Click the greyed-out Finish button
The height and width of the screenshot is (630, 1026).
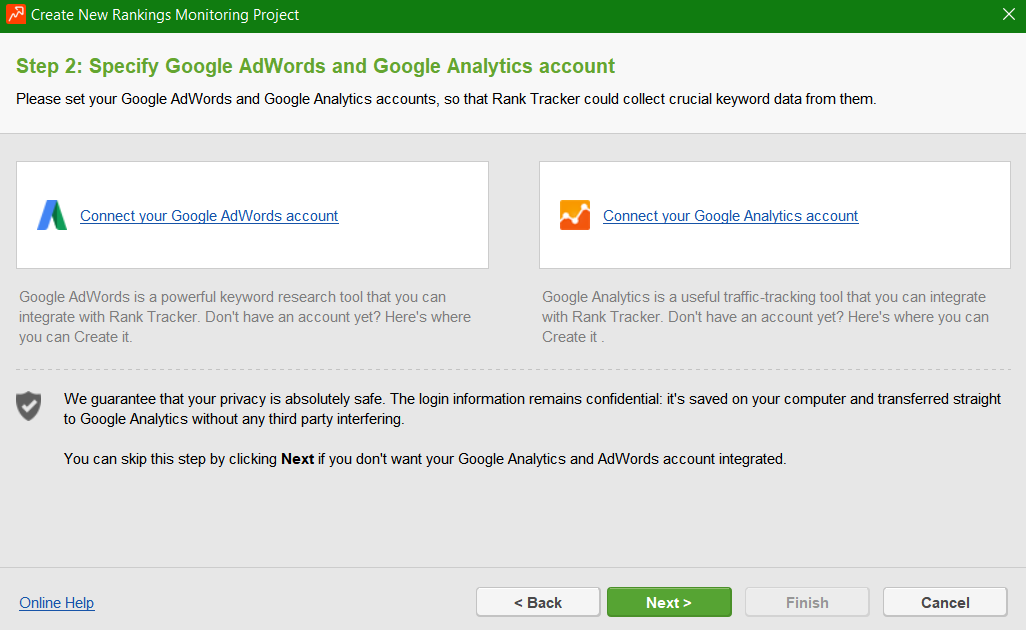(x=807, y=602)
